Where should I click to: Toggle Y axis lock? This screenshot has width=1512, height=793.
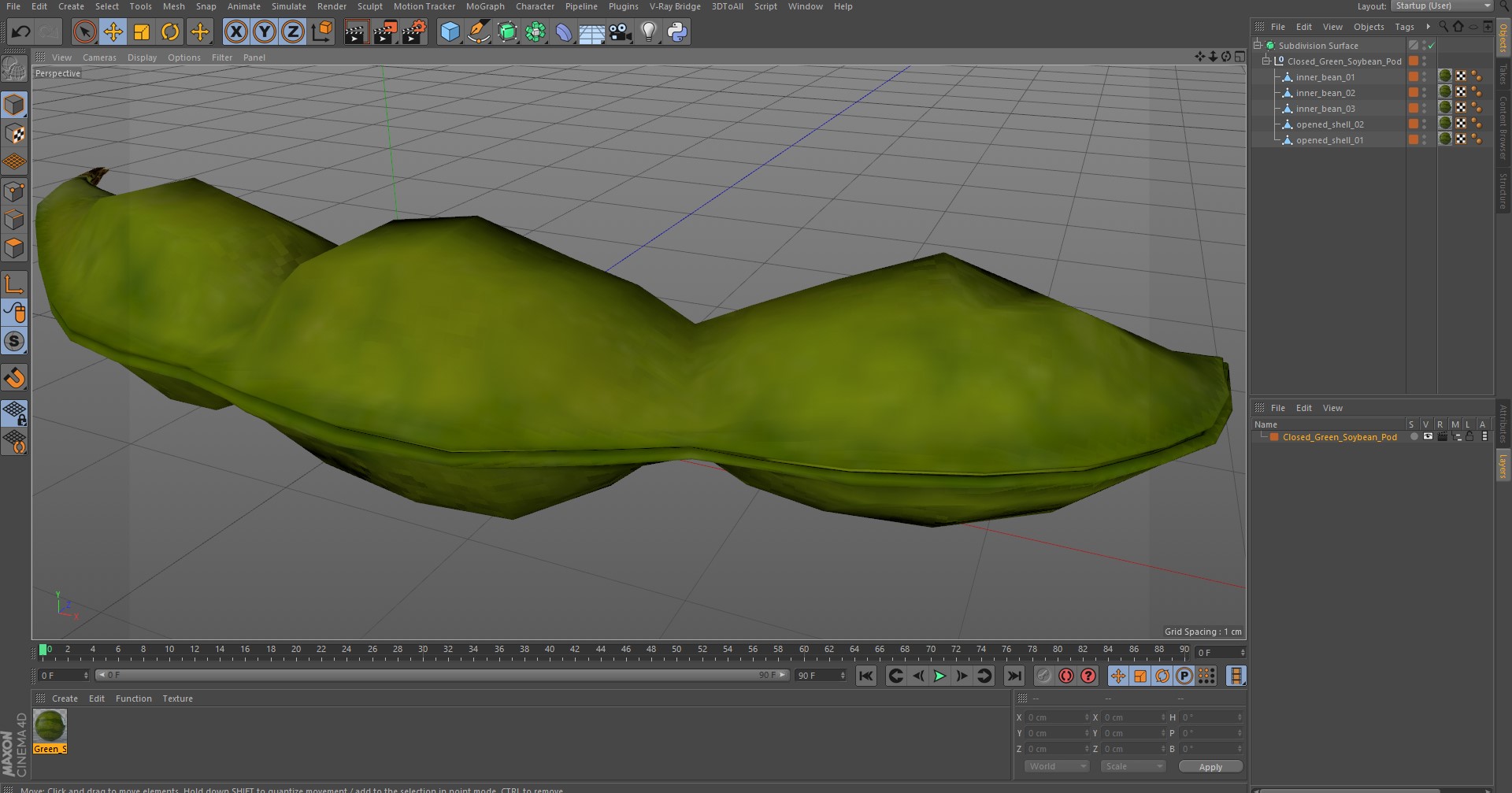265,32
